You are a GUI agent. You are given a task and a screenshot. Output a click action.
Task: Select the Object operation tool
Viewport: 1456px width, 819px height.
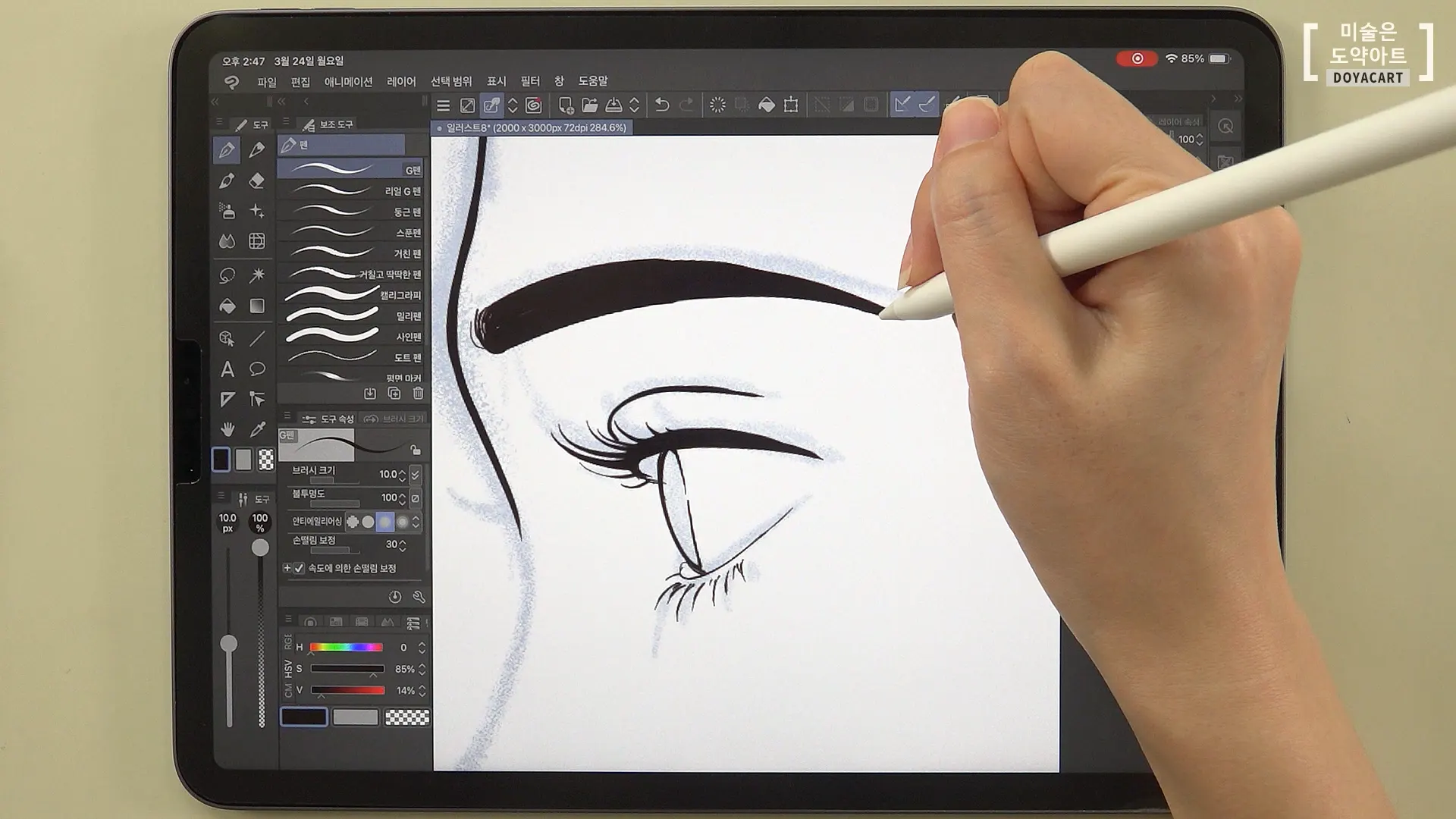click(227, 338)
